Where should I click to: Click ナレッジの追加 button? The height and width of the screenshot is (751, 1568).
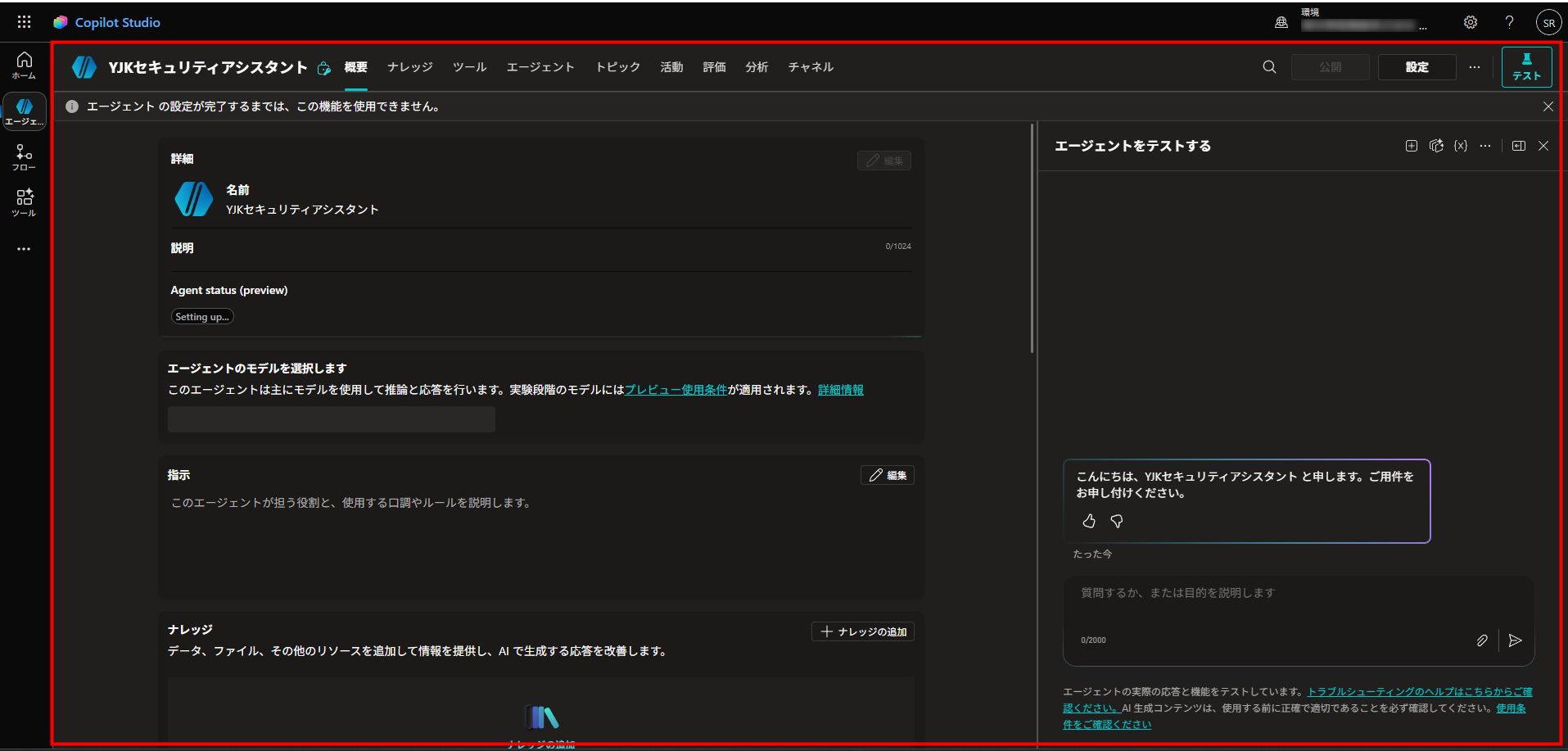point(863,631)
